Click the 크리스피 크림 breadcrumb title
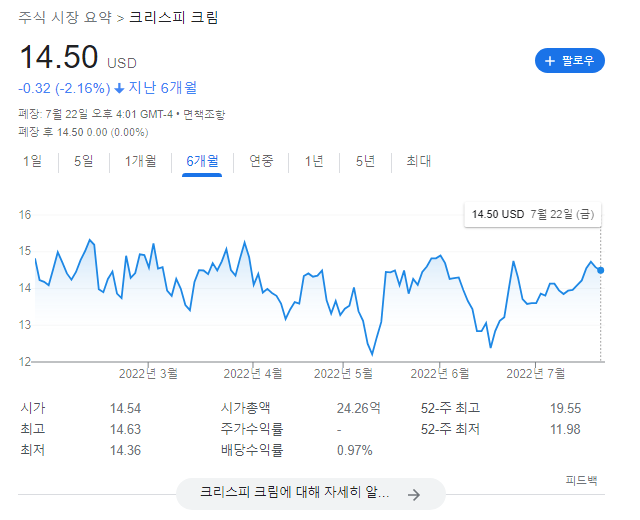Viewport: 640px width, 520px height. (174, 18)
